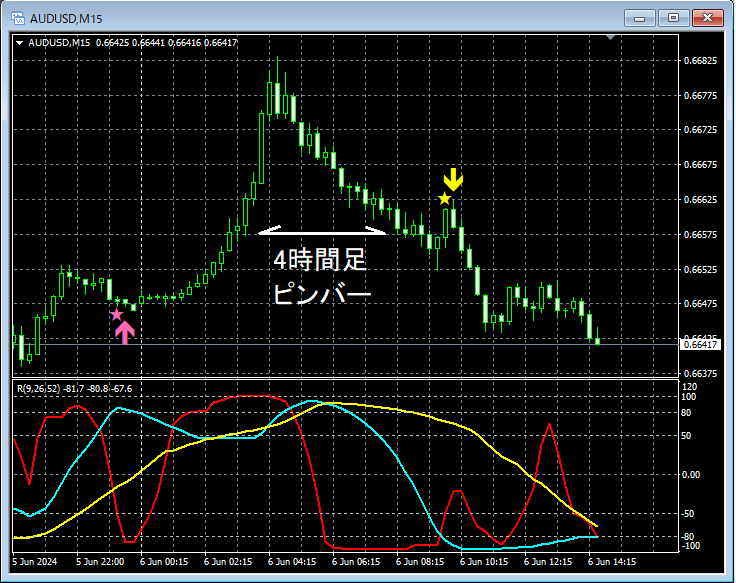Click the AUDUSD,M15 window title text
Screen dimensions: 736x583
[x=66, y=19]
